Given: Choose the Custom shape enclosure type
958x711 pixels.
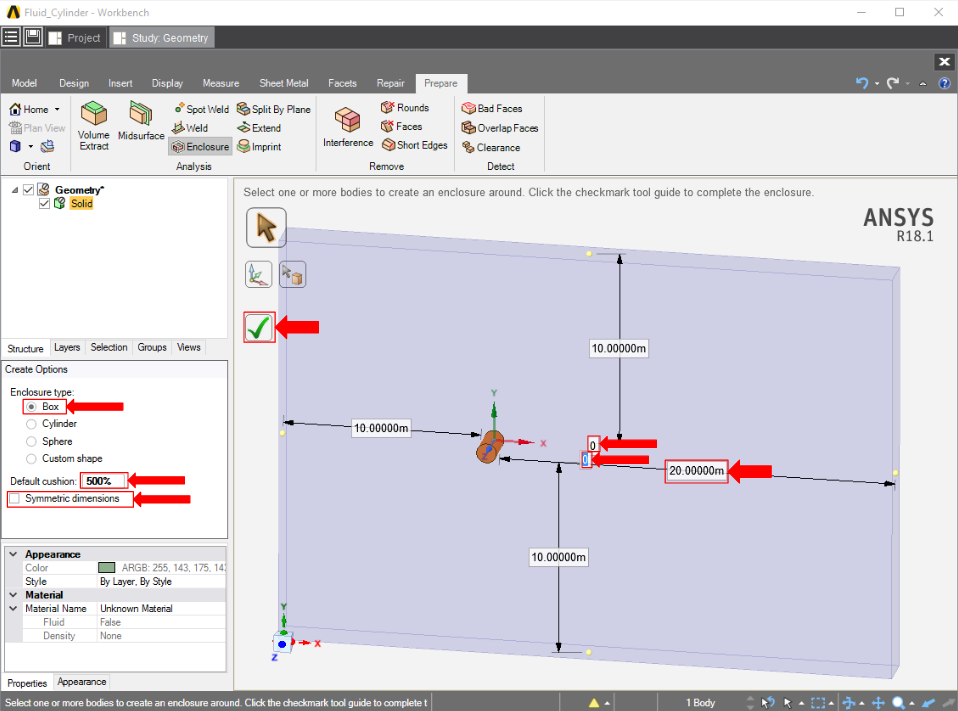Looking at the screenshot, I should tap(31, 459).
